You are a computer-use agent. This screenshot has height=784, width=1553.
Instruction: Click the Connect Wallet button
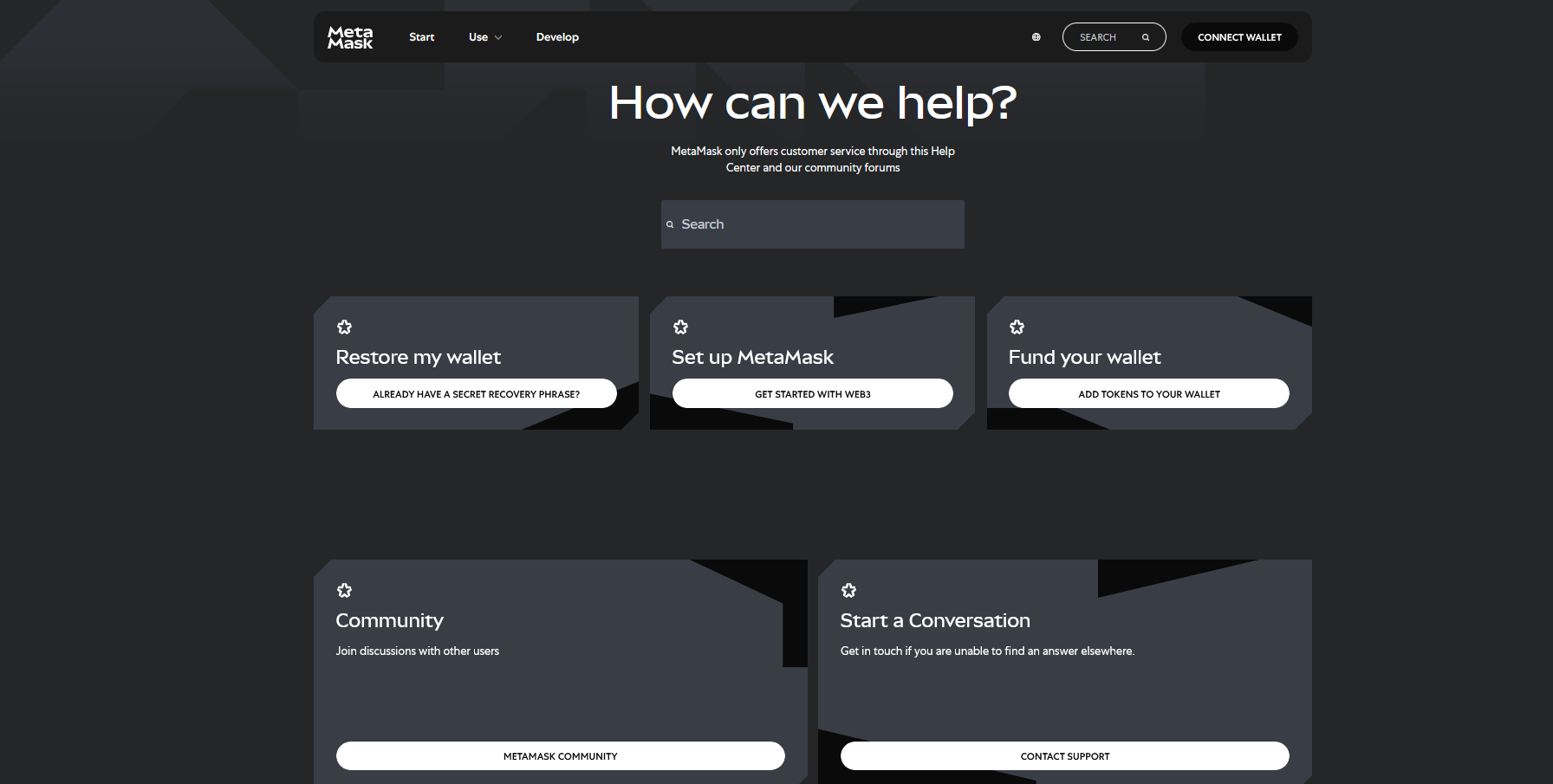pos(1239,37)
